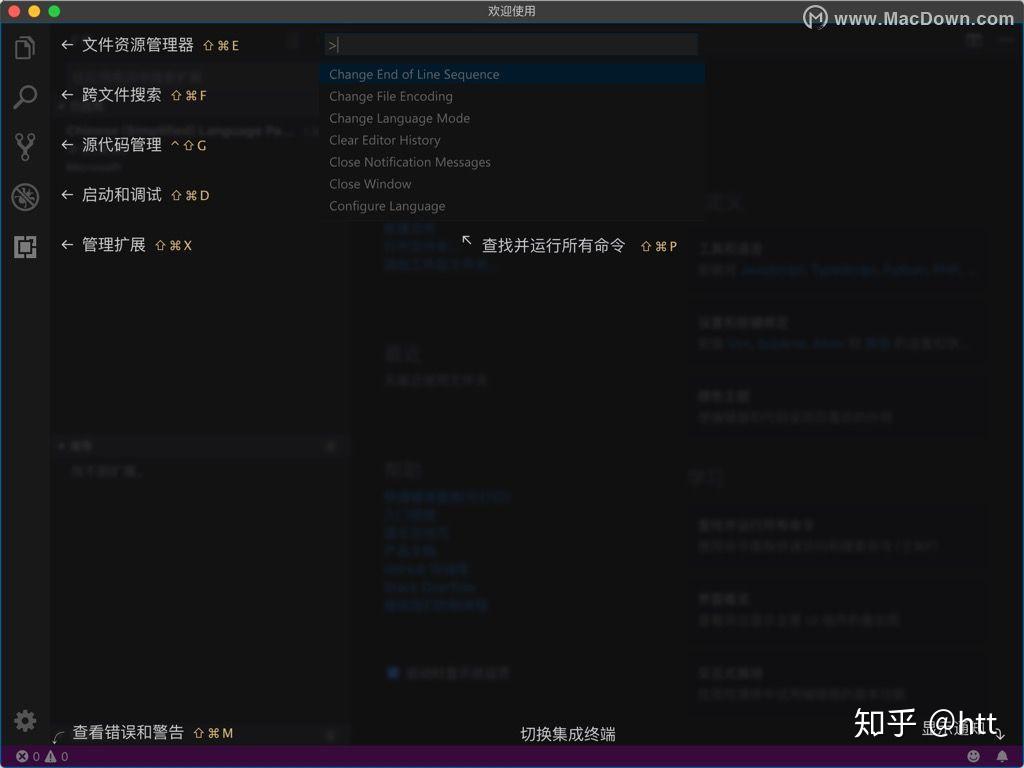Focus the command palette input field
Screen dimensions: 1024x768
(511, 45)
